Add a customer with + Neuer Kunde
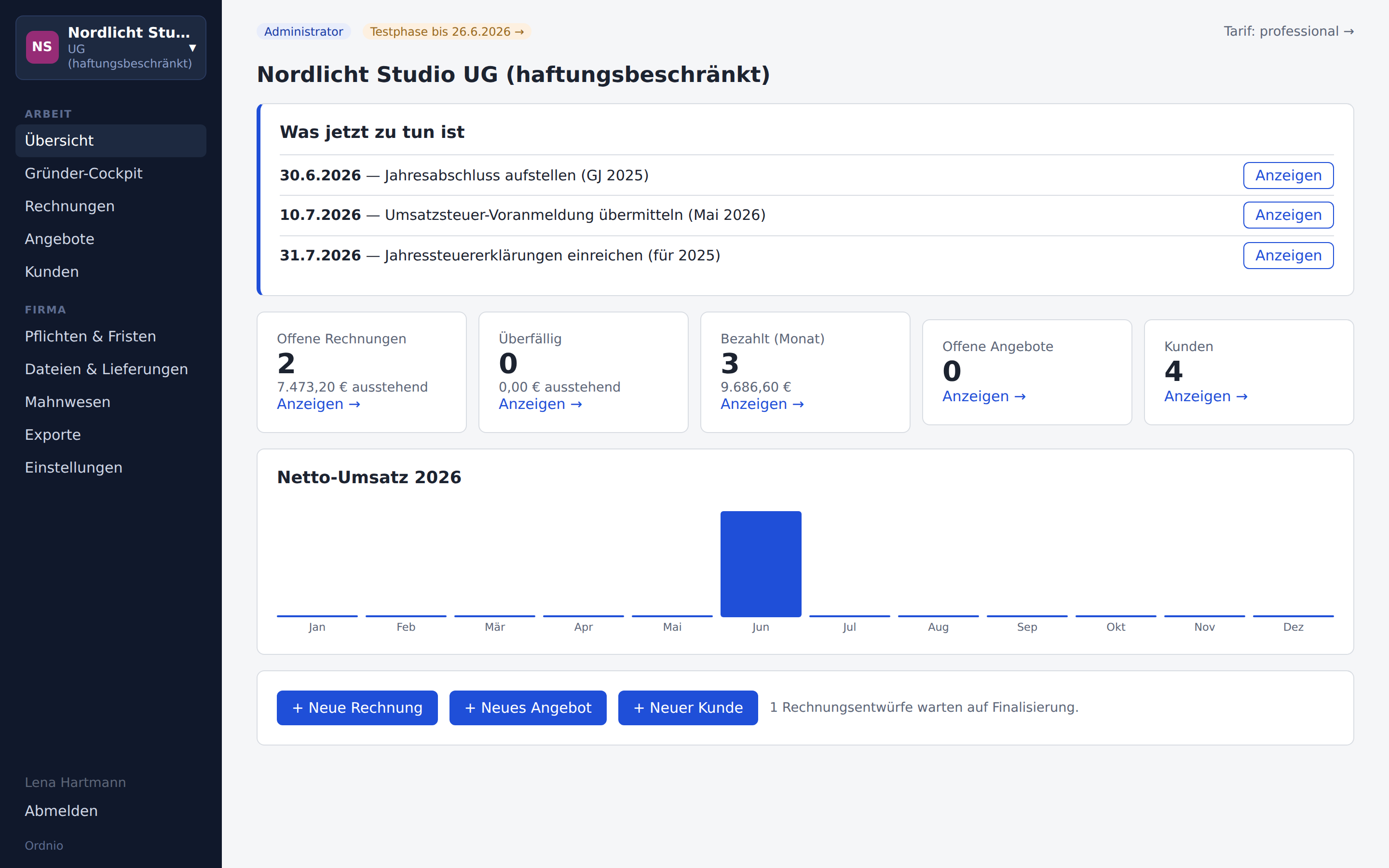The image size is (1389, 868). pos(688,708)
